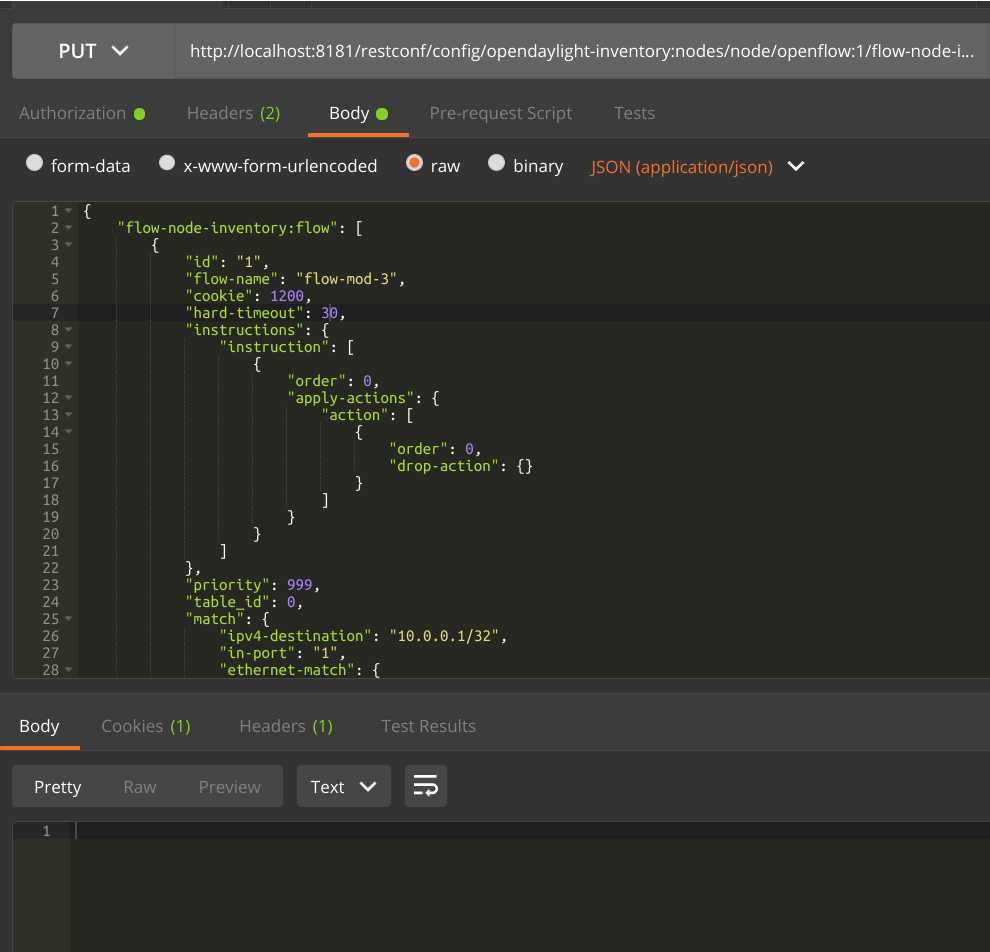Open the Tests tab

(634, 114)
